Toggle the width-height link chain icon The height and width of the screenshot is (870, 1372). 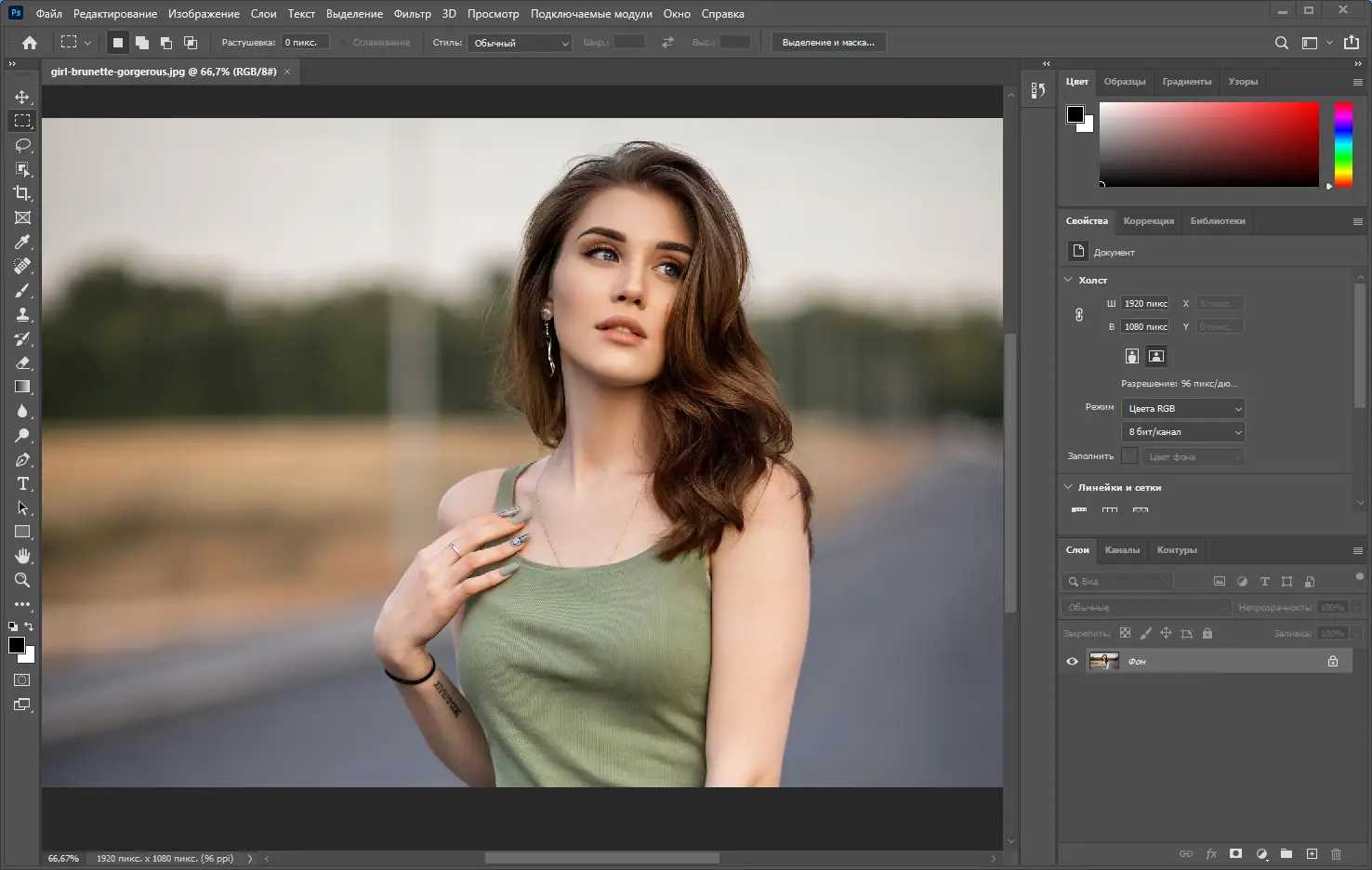click(x=1079, y=315)
